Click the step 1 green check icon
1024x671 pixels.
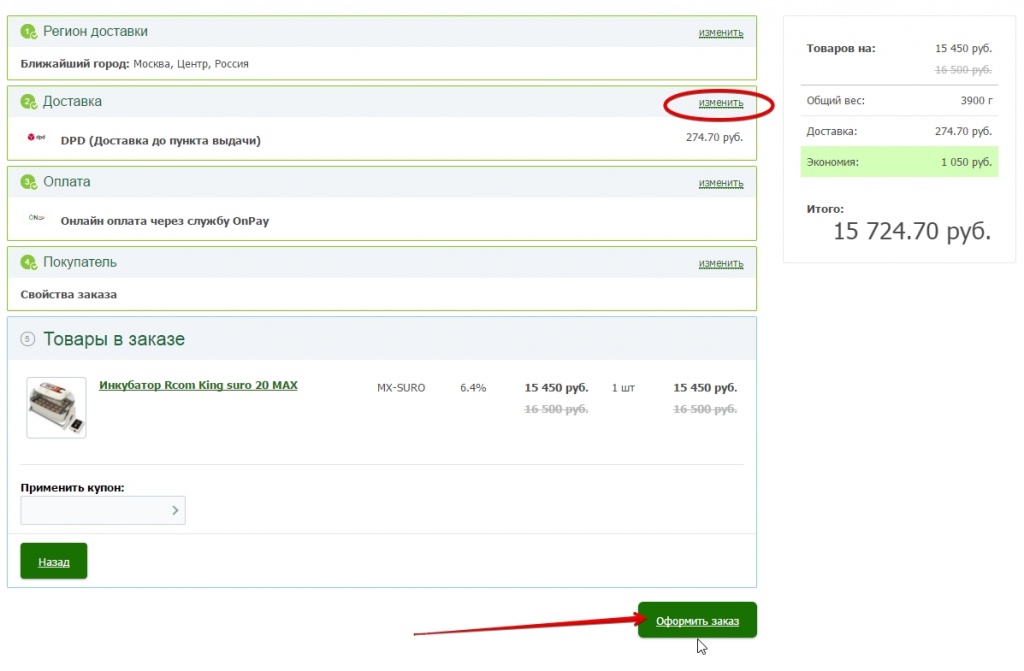click(28, 31)
